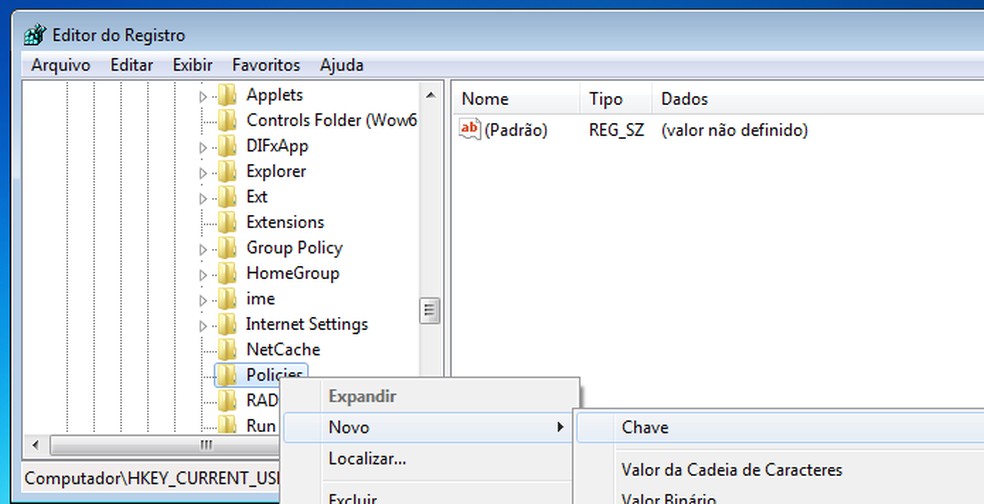Select the DIFxApp tree item
This screenshot has width=984, height=504.
point(277,146)
